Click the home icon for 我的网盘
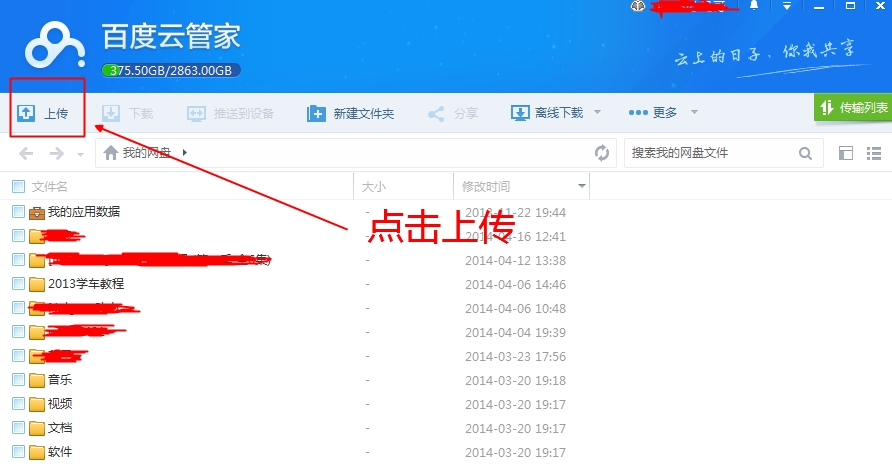 pyautogui.click(x=111, y=152)
